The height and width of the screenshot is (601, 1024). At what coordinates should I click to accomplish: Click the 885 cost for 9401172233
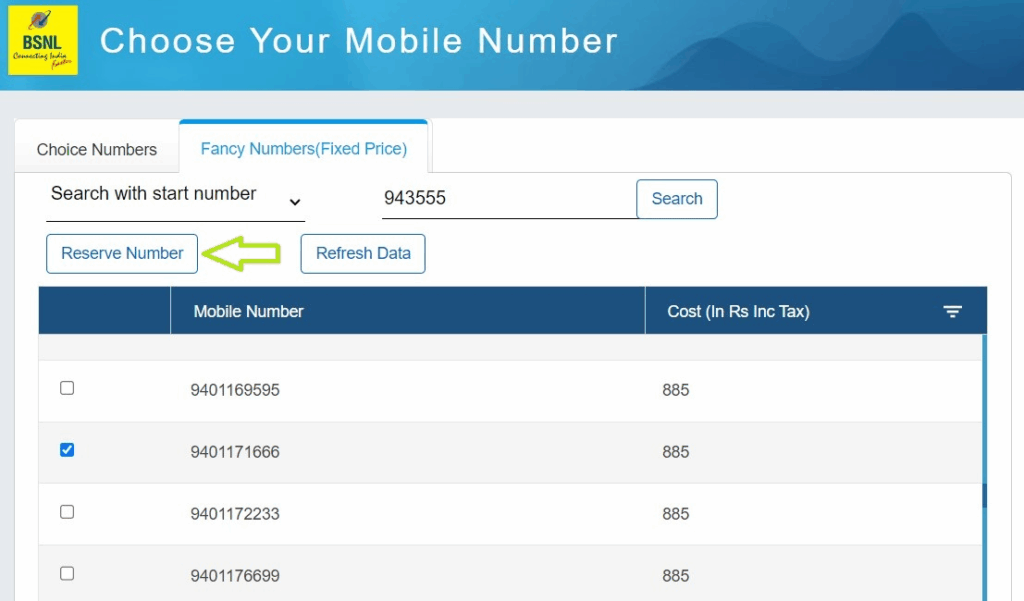click(676, 514)
